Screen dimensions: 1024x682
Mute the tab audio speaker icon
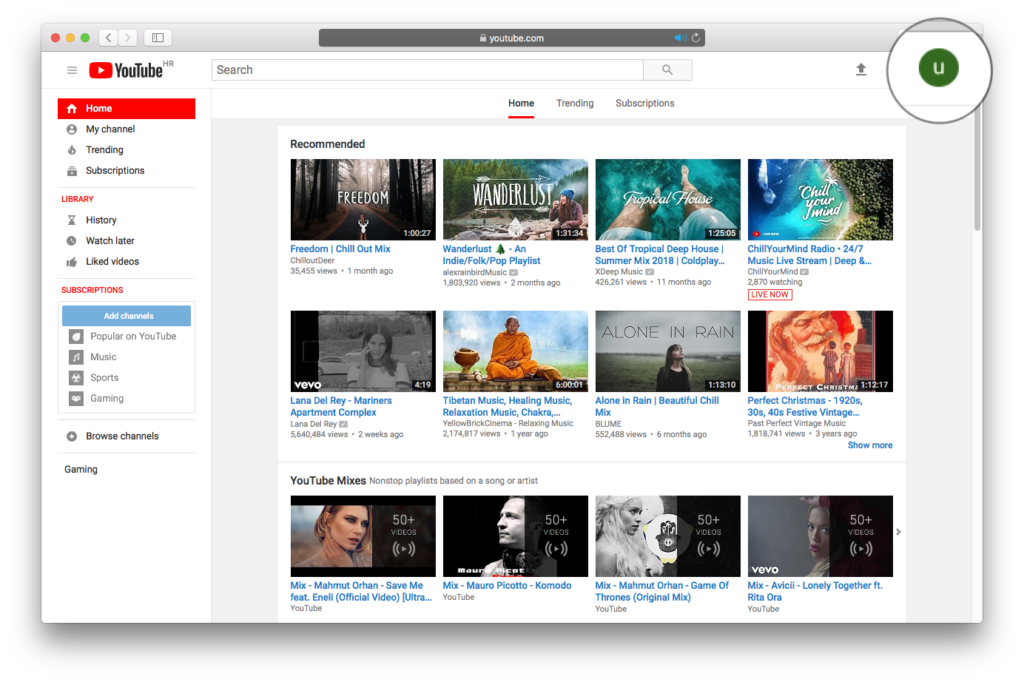click(680, 38)
